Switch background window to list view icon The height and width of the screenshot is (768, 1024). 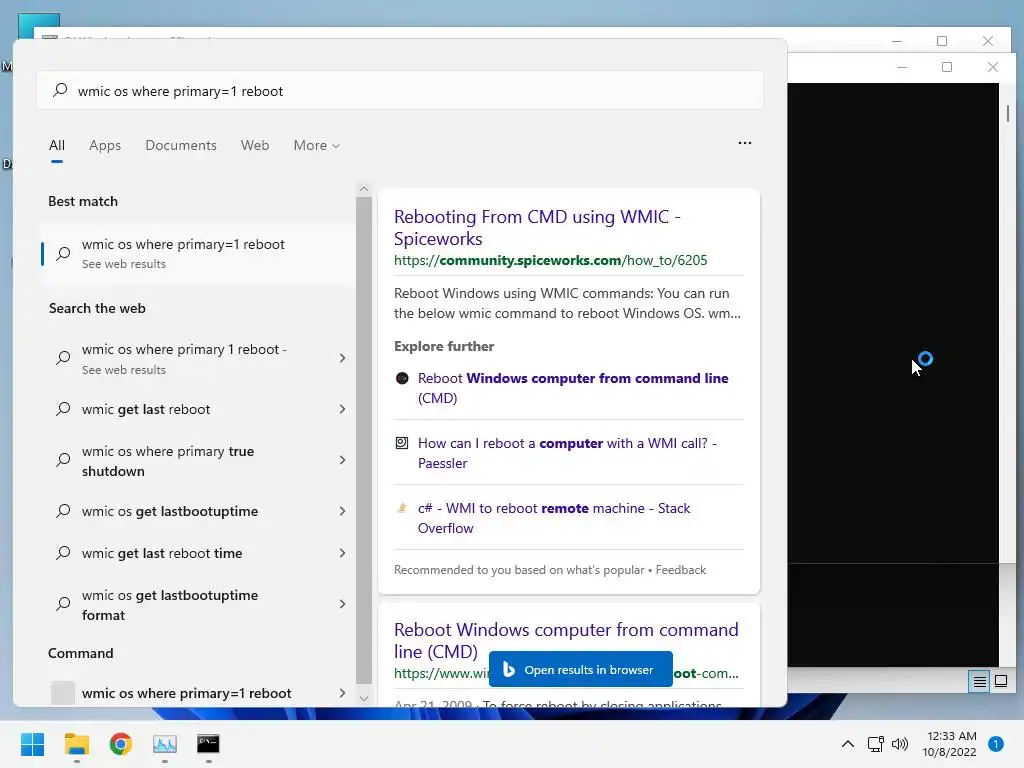point(979,682)
